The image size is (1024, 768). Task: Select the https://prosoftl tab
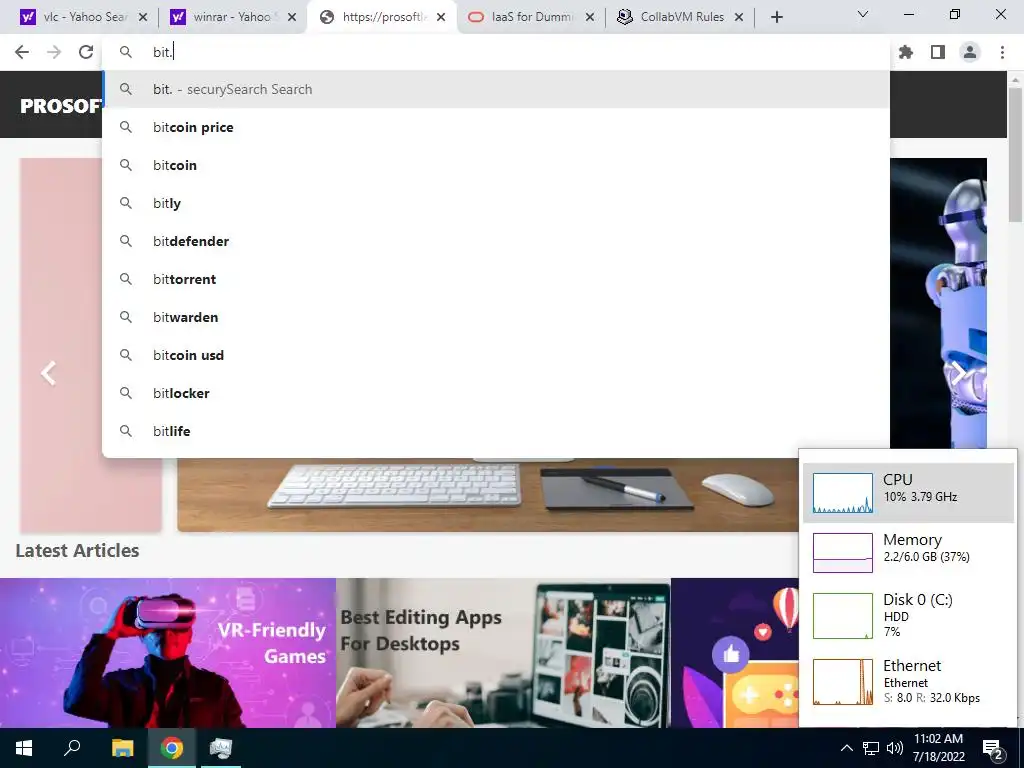click(382, 17)
